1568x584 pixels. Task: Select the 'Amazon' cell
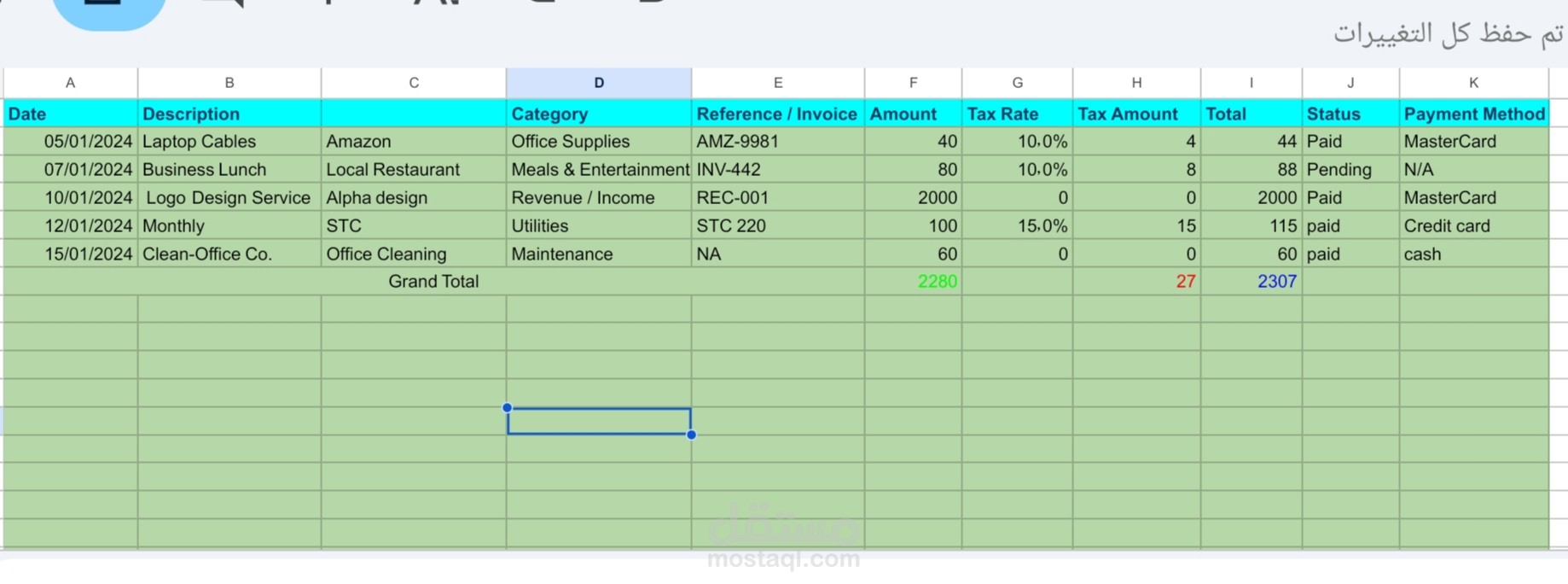(414, 142)
